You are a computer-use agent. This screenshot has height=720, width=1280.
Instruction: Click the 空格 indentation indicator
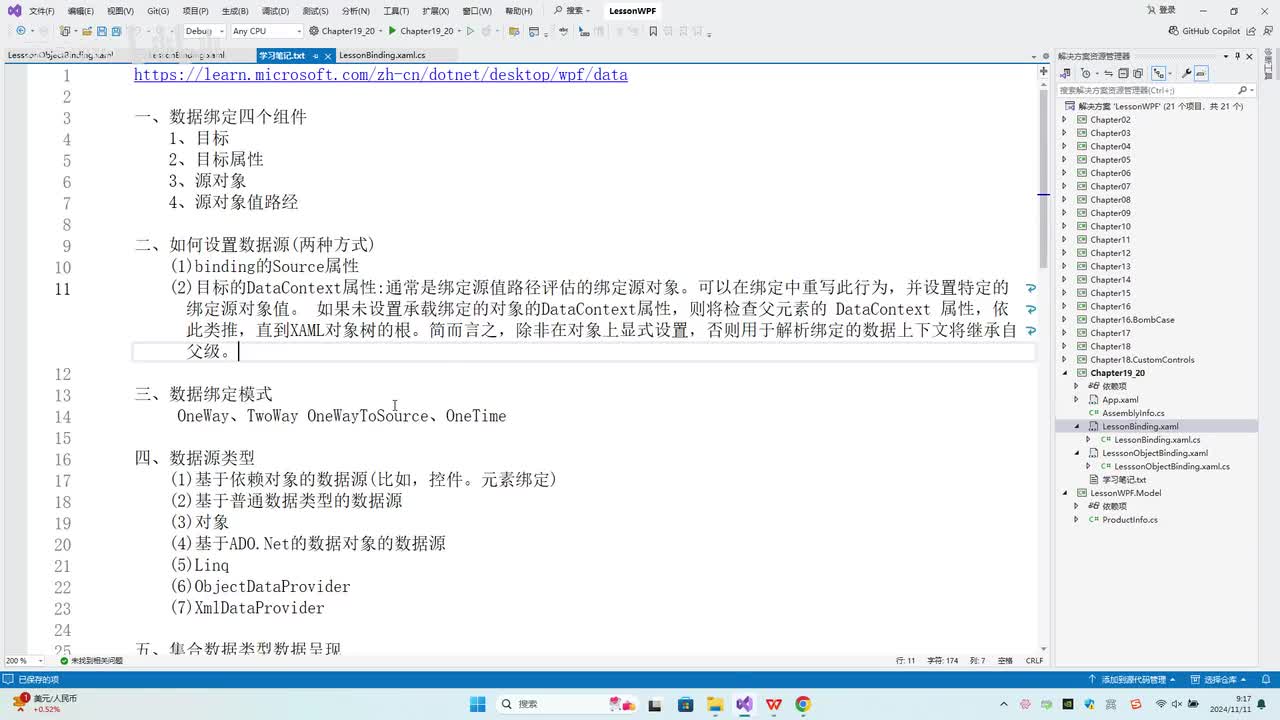click(x=1005, y=661)
